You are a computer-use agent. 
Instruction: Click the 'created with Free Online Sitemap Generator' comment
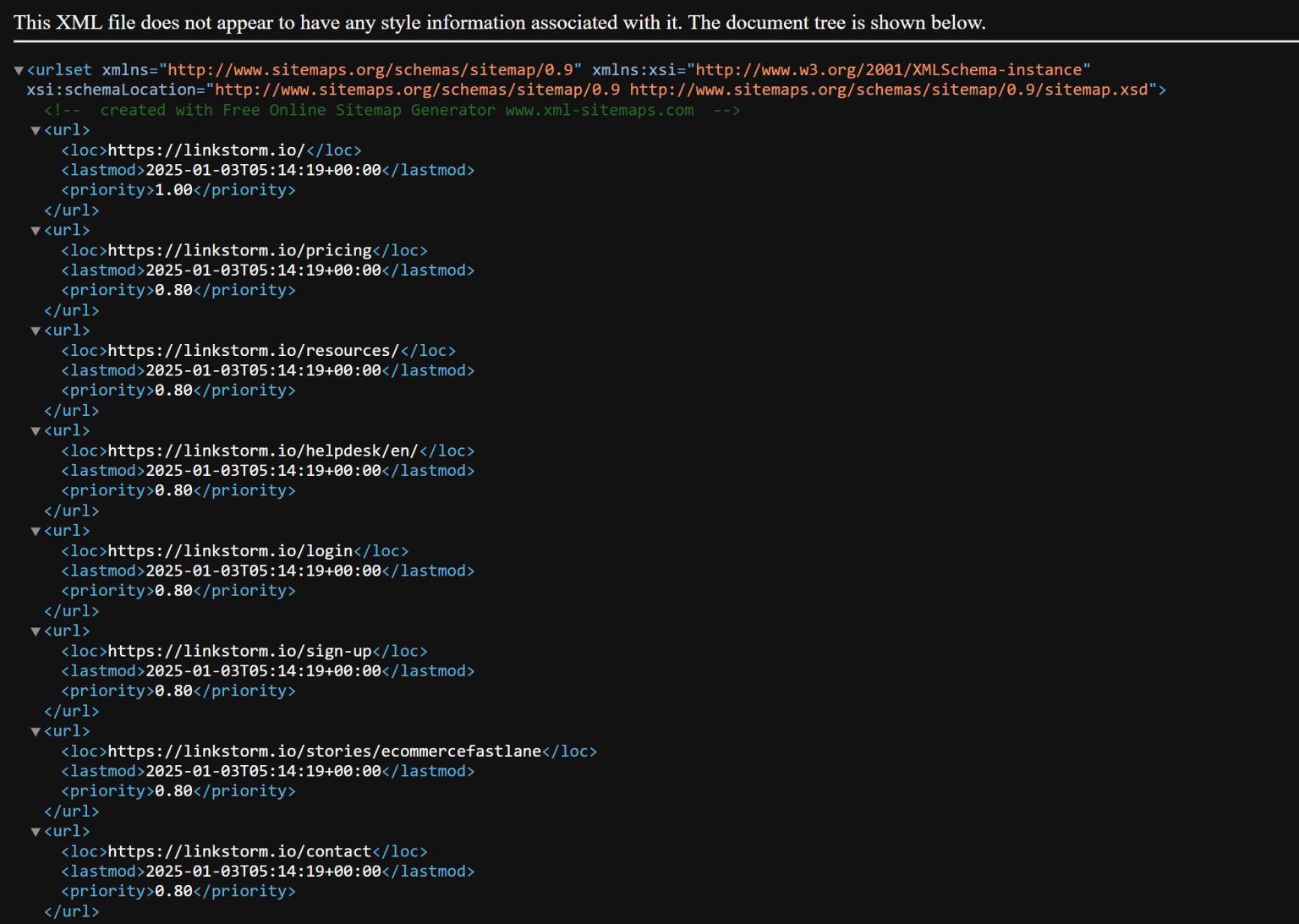(392, 110)
